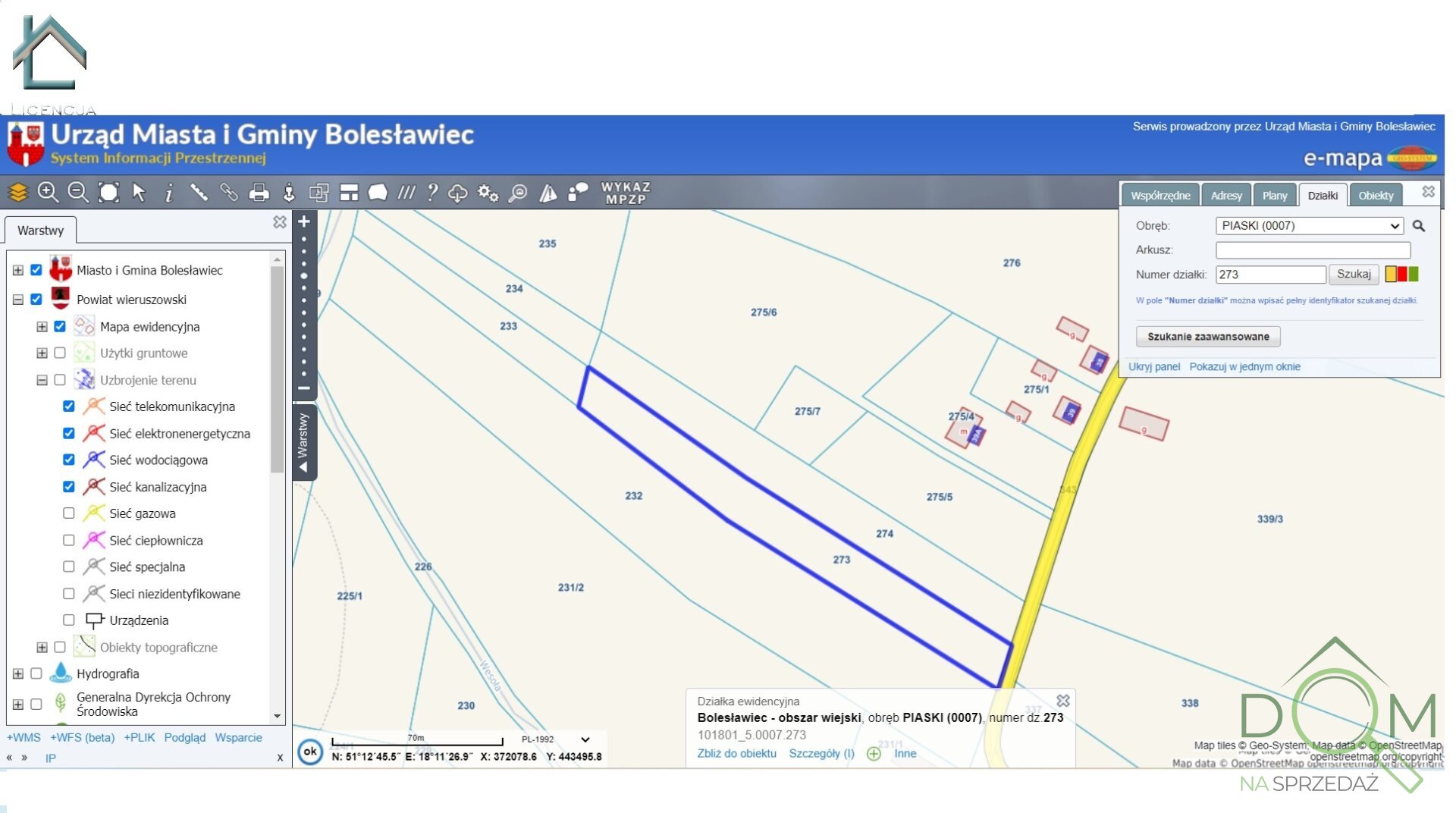
Task: Open the Obręb PIASKI (0007) dropdown
Action: click(1310, 226)
